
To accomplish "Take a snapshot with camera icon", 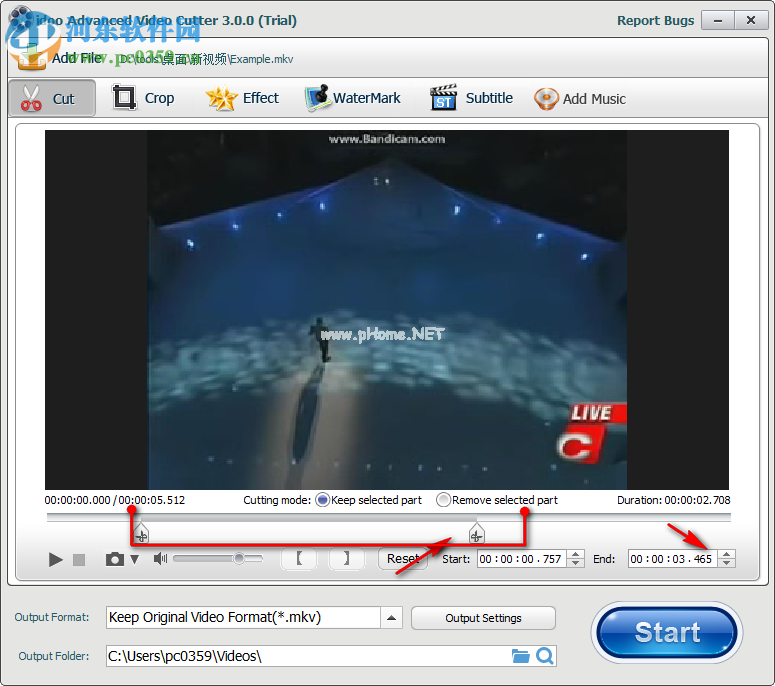I will [115, 559].
